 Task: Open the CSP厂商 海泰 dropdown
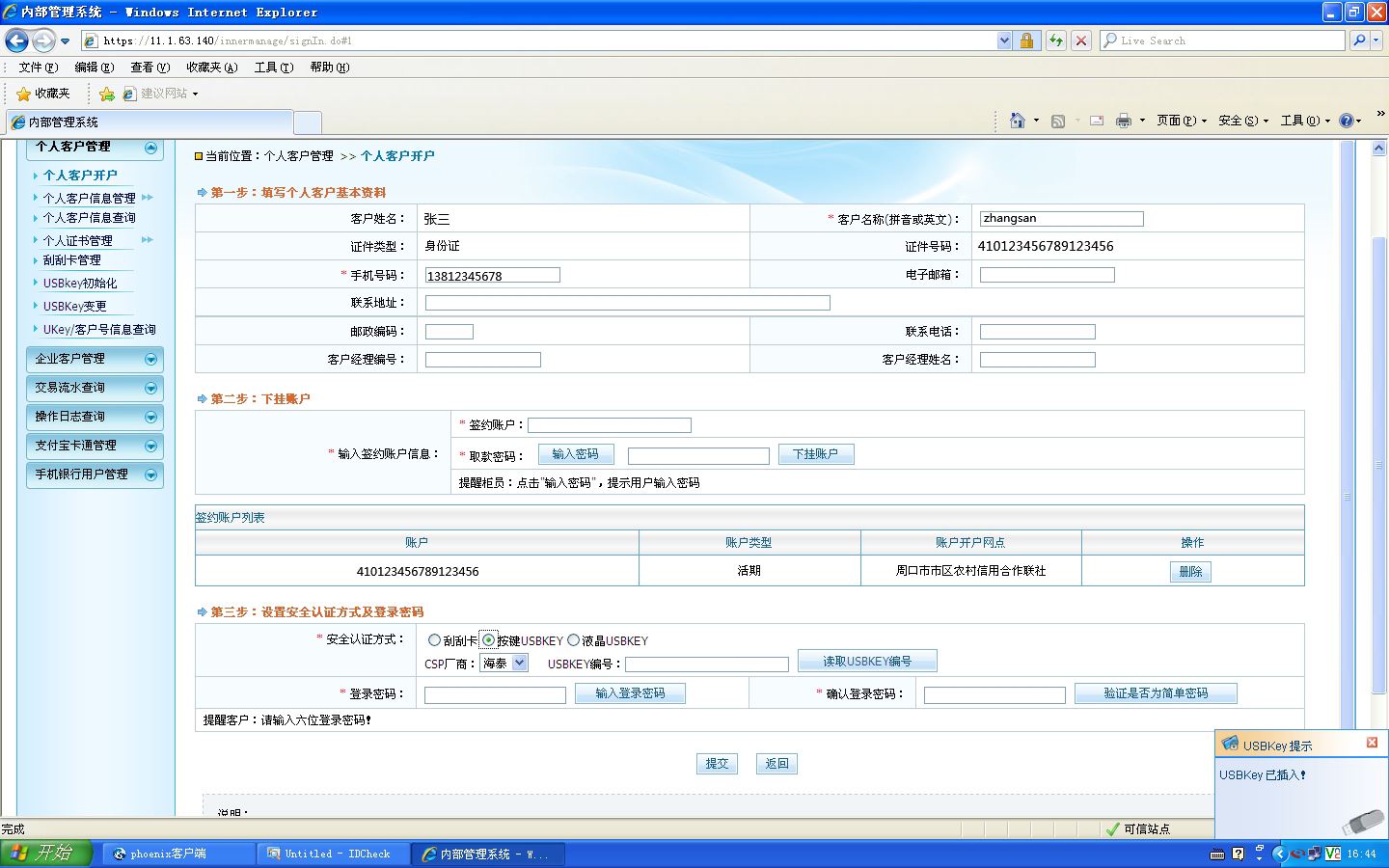pyautogui.click(x=504, y=663)
